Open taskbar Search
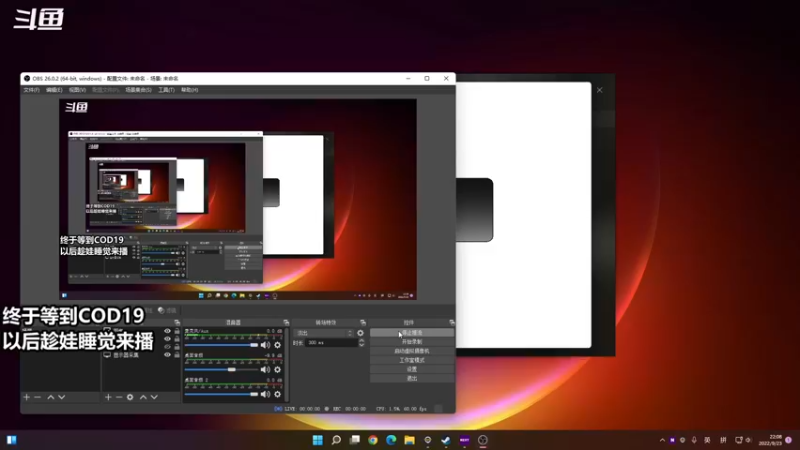Image resolution: width=800 pixels, height=450 pixels. [336, 440]
